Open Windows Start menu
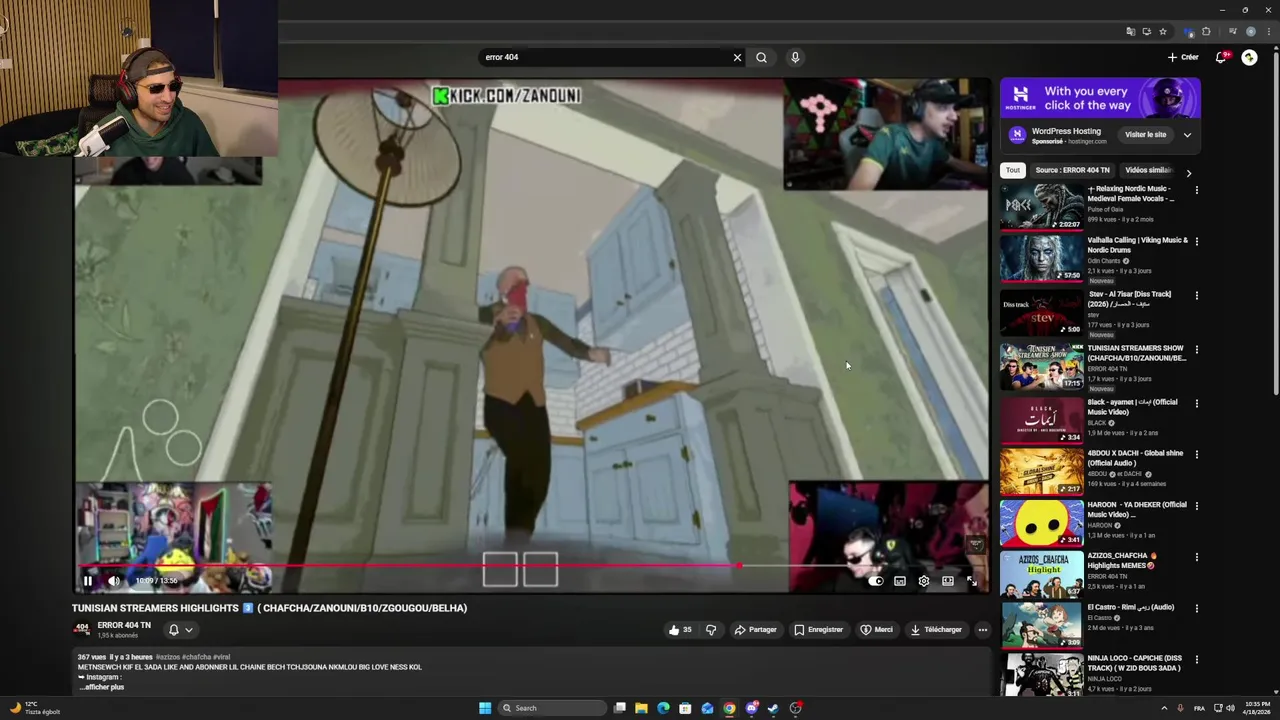The height and width of the screenshot is (720, 1280). pos(485,708)
